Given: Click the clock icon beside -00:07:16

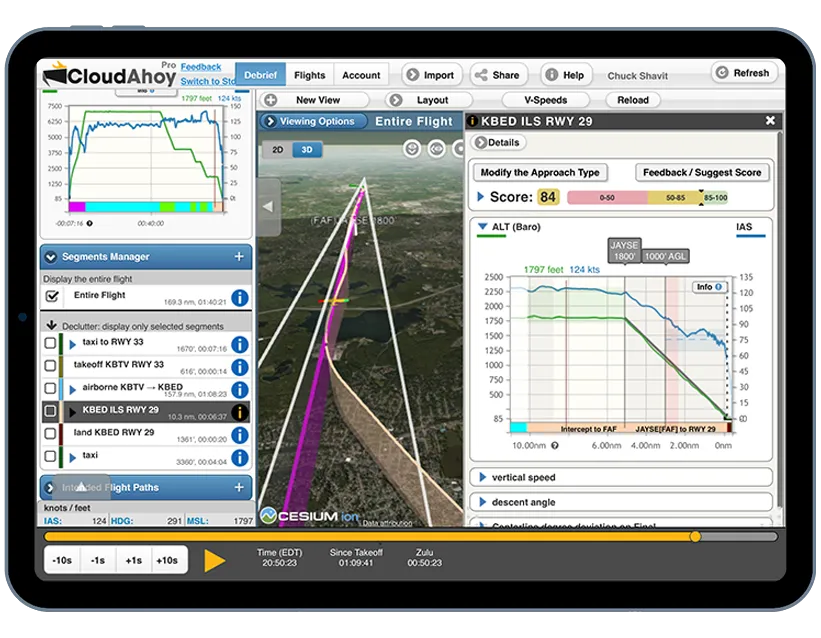Looking at the screenshot, I should (x=90, y=223).
